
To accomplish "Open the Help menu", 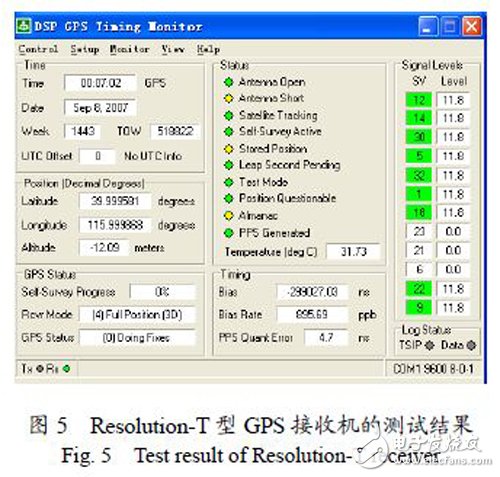I will [208, 49].
